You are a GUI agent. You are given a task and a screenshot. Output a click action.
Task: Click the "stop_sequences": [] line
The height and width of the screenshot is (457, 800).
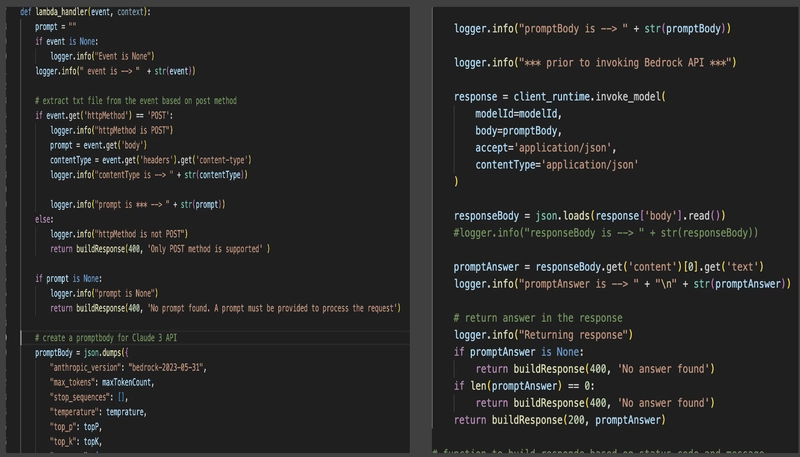tap(89, 397)
